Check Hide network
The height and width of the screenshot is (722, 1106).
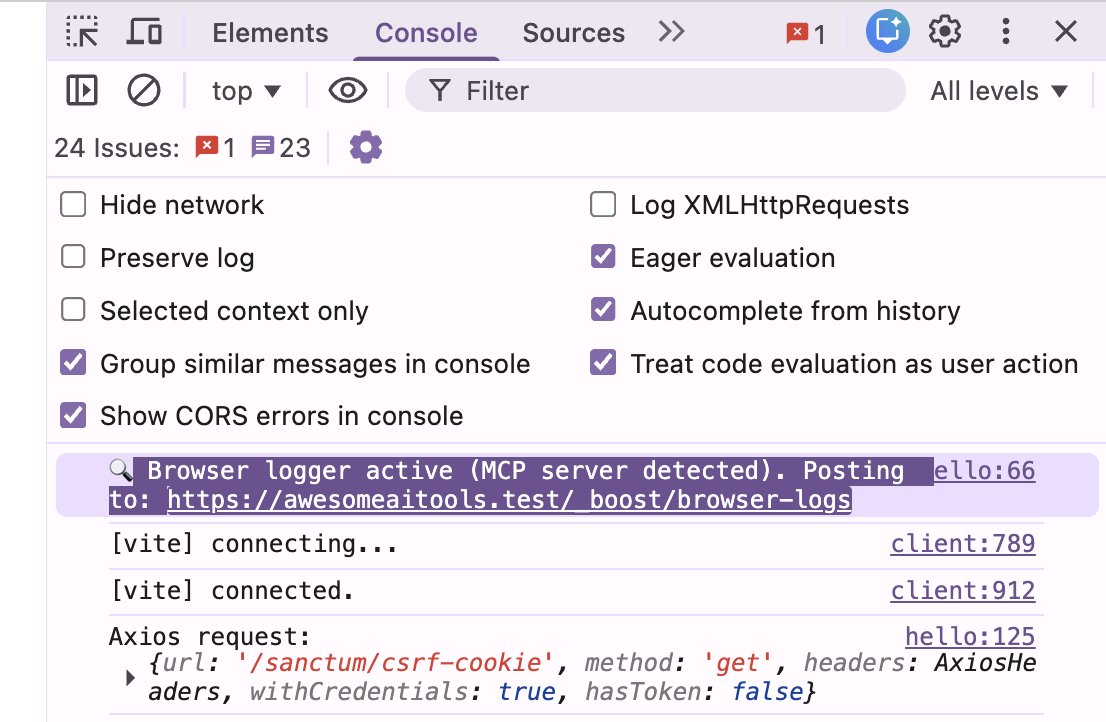tap(72, 204)
